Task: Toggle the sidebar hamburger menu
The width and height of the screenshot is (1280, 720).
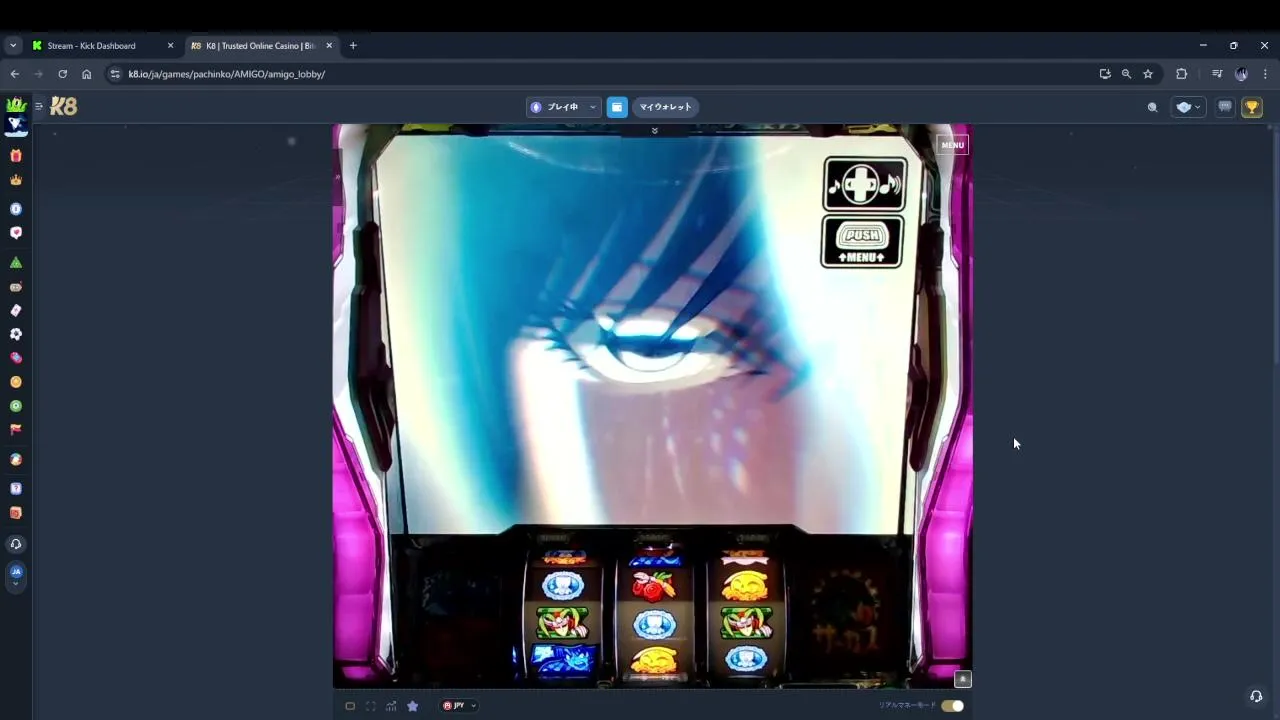Action: point(39,106)
